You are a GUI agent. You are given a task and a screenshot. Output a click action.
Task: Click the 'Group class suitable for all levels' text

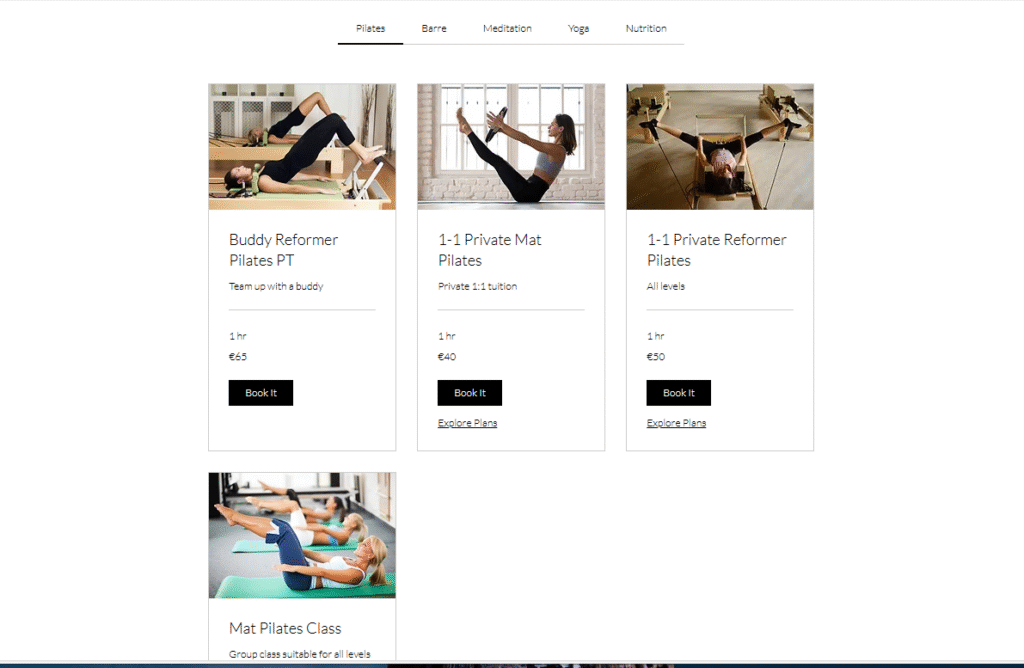[x=300, y=654]
